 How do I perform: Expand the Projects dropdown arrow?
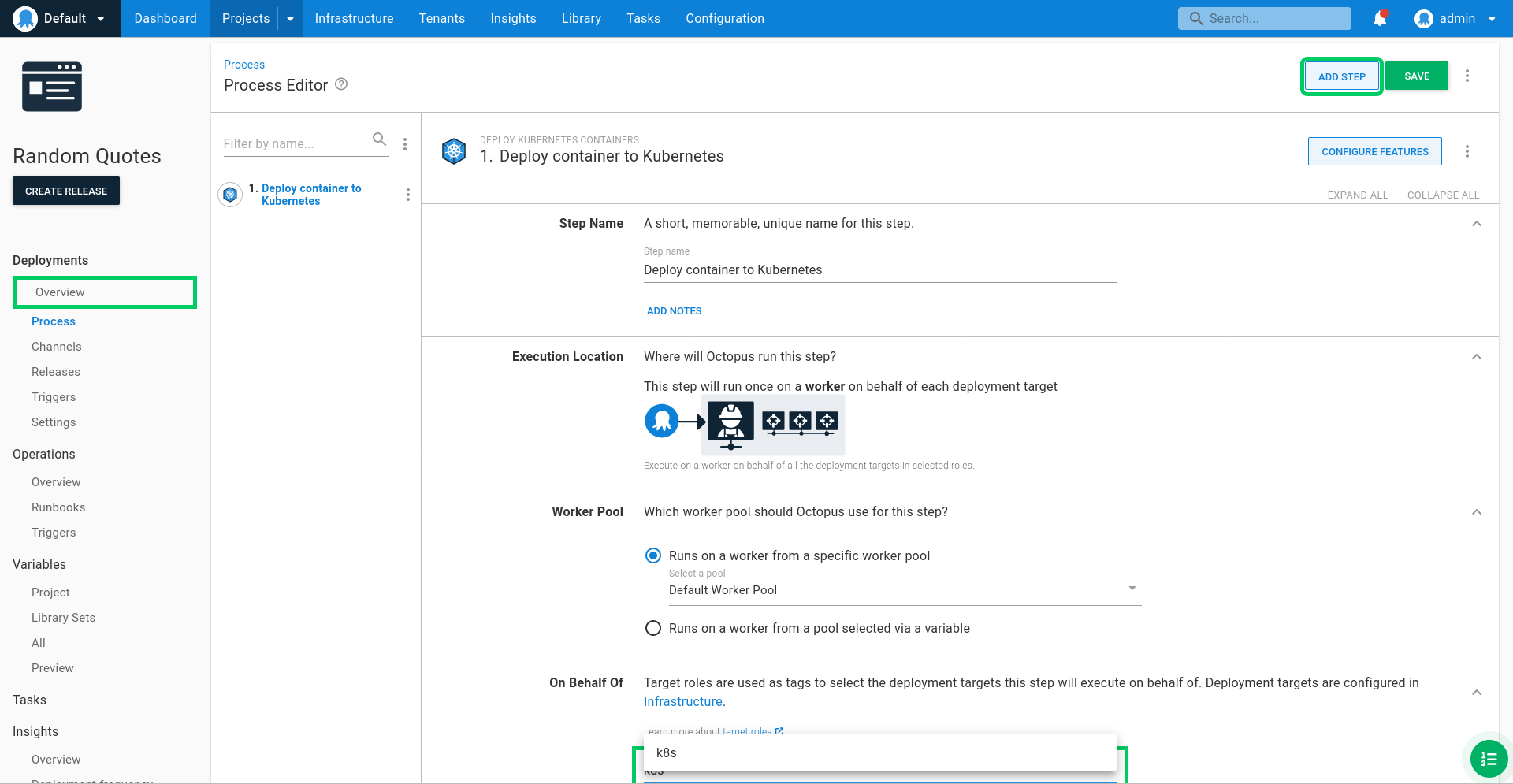tap(291, 18)
